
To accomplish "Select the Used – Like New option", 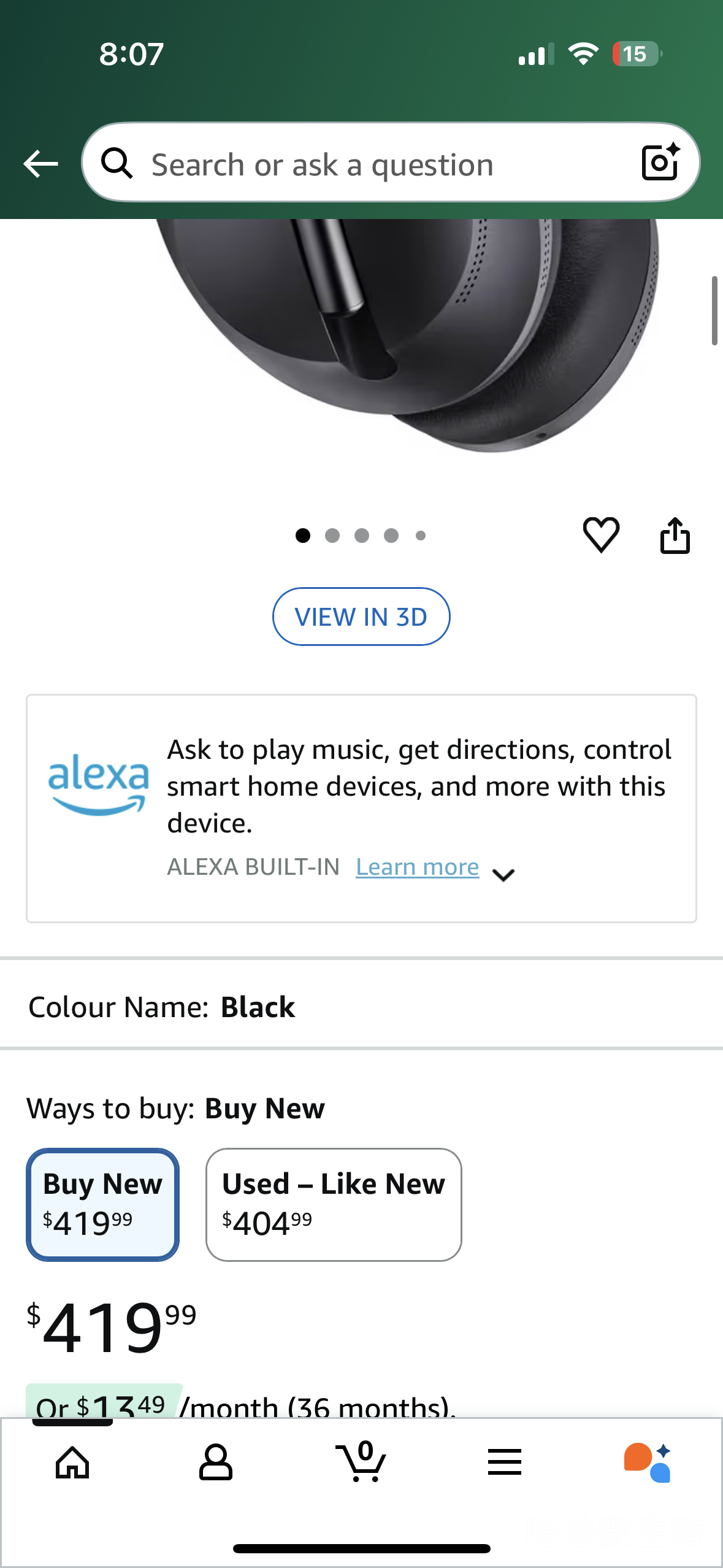I will pyautogui.click(x=334, y=1204).
